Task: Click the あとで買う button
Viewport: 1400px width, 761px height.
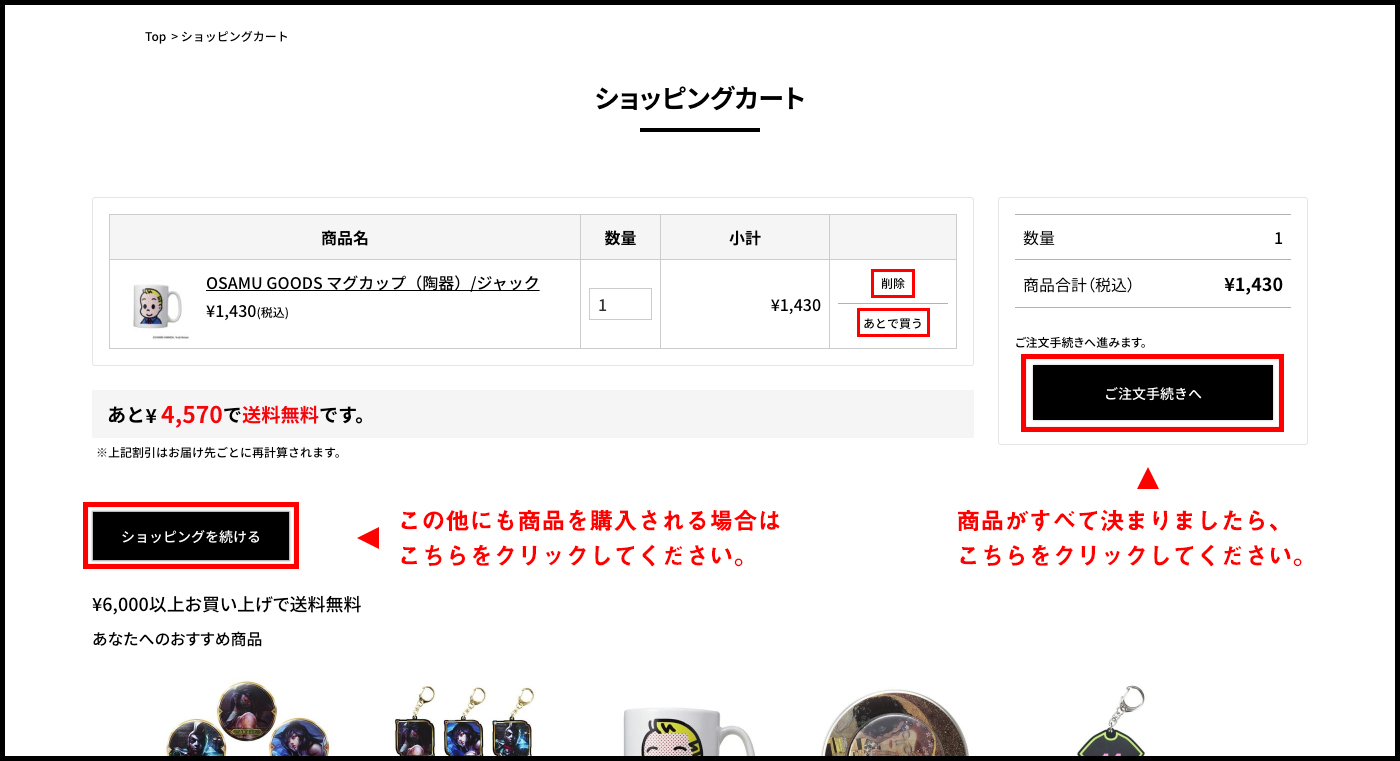Action: [892, 323]
